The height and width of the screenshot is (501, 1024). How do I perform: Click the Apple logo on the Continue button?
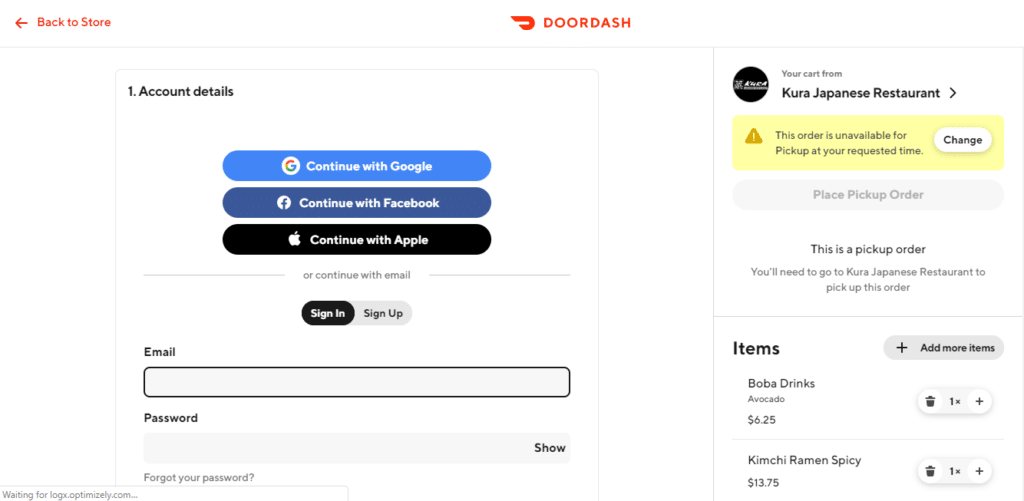[295, 239]
